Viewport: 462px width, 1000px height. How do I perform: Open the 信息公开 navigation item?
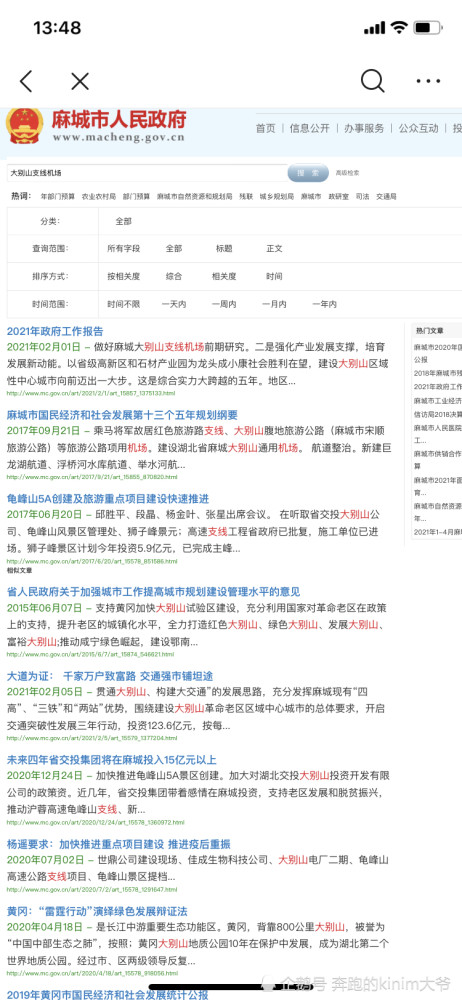point(309,128)
